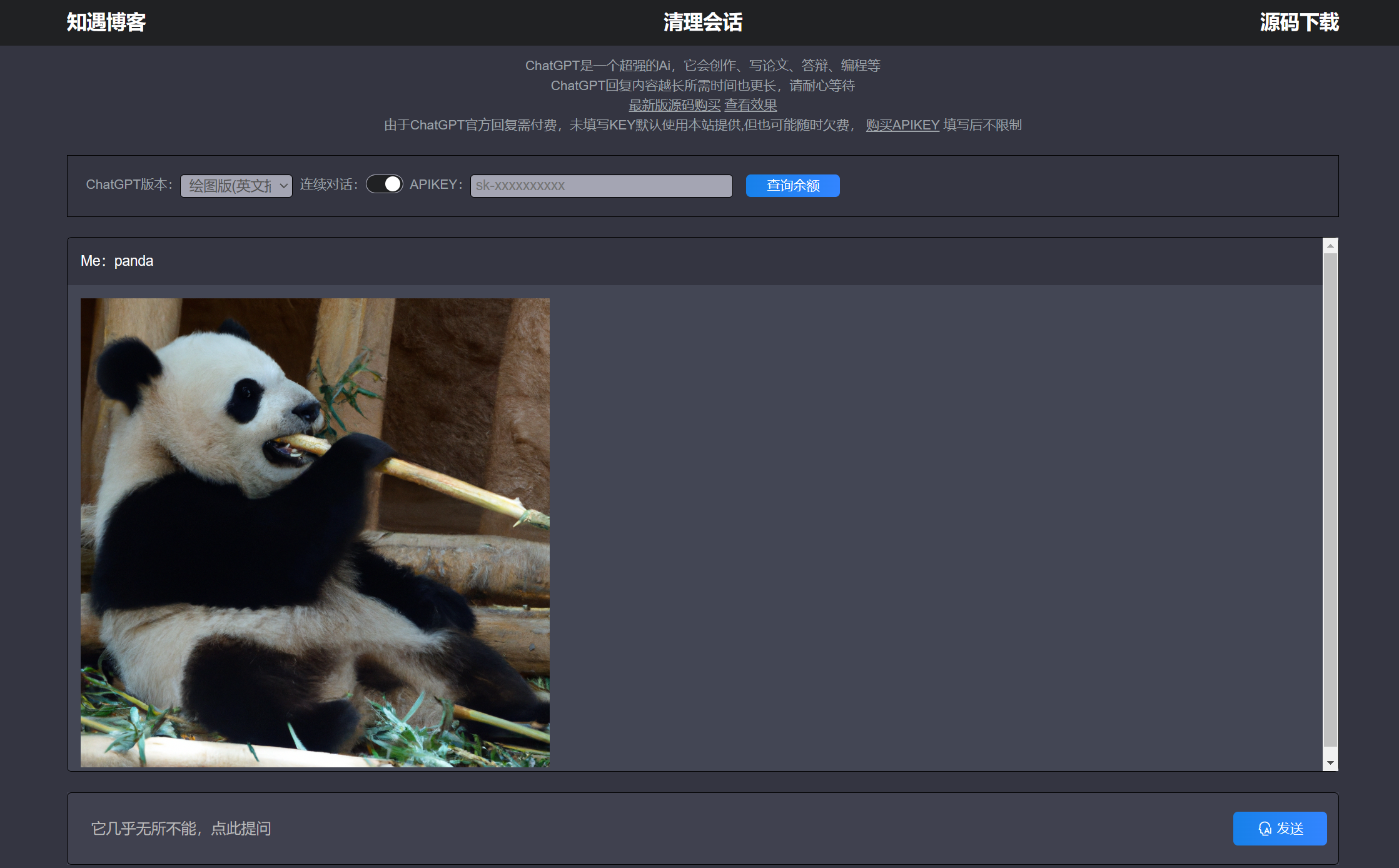The width and height of the screenshot is (1399, 868).
Task: Click the AI headset icon on send button
Action: coord(1265,829)
